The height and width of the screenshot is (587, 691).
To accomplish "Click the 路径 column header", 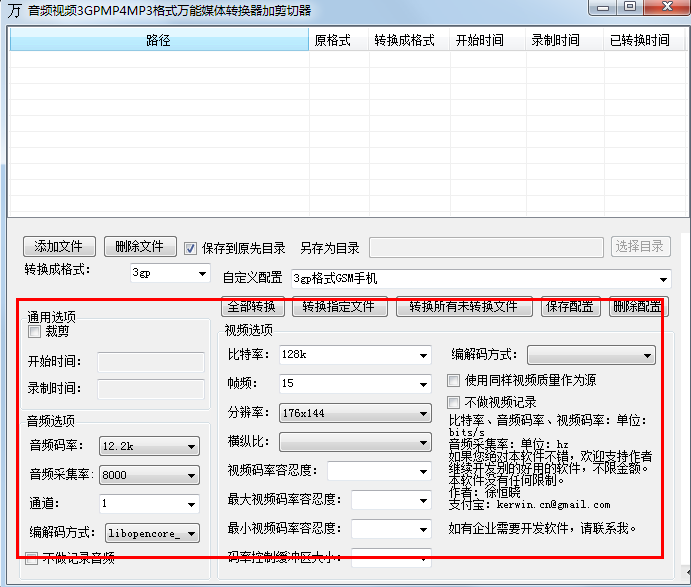I will tap(159, 40).
